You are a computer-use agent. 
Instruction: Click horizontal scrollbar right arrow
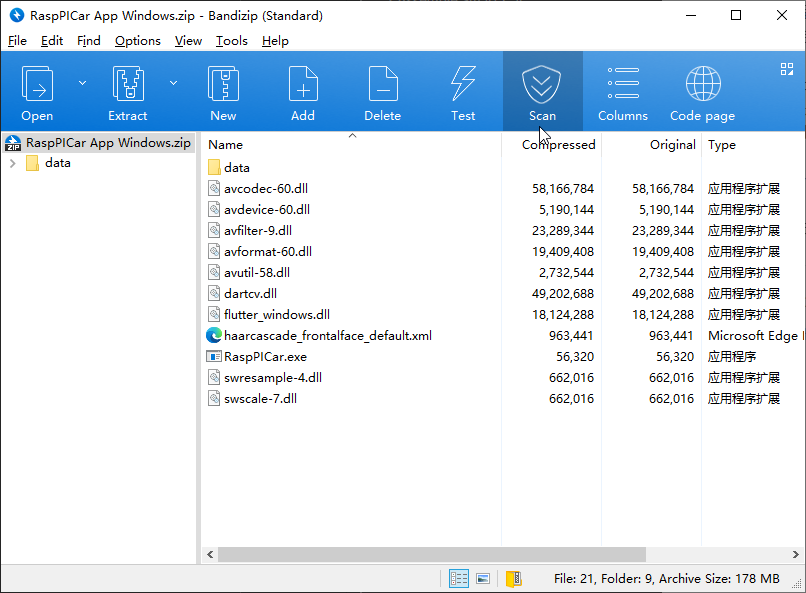795,554
